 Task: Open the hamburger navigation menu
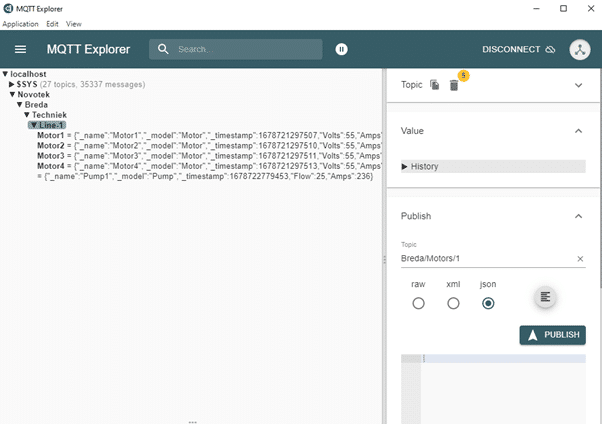click(x=21, y=49)
